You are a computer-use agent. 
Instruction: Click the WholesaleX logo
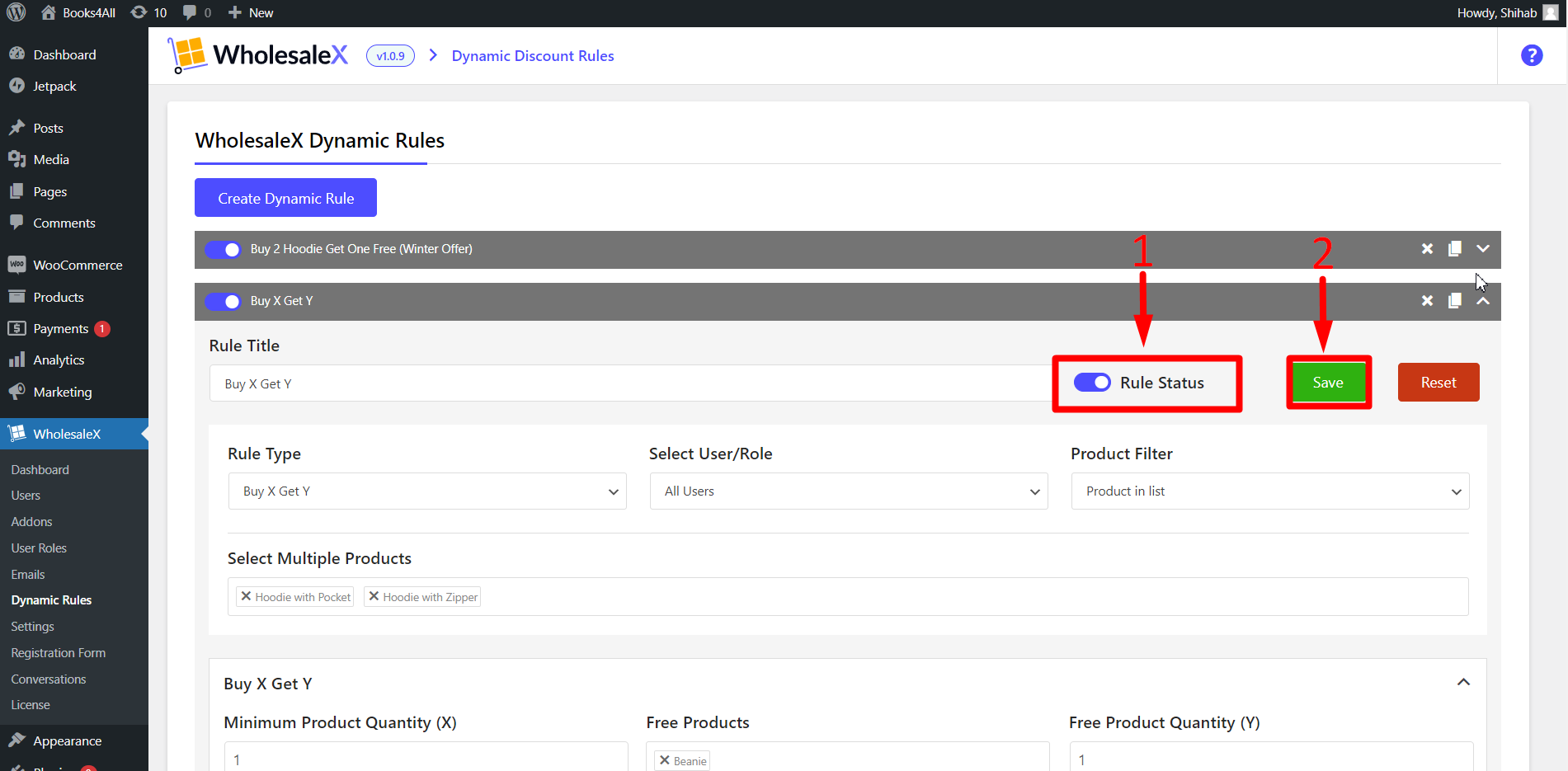coord(258,55)
